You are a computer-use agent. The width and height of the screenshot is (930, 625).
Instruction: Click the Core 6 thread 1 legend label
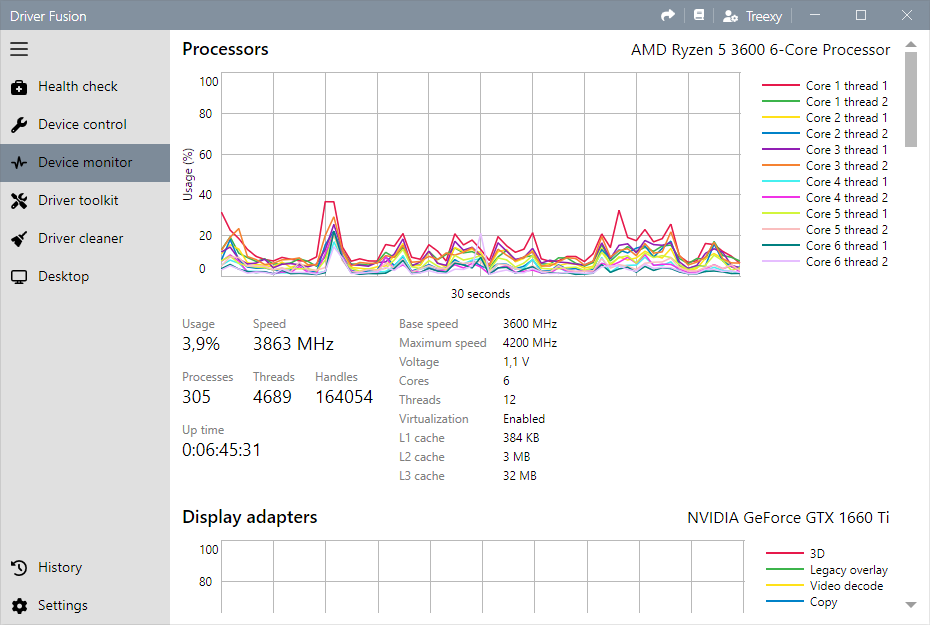[846, 245]
